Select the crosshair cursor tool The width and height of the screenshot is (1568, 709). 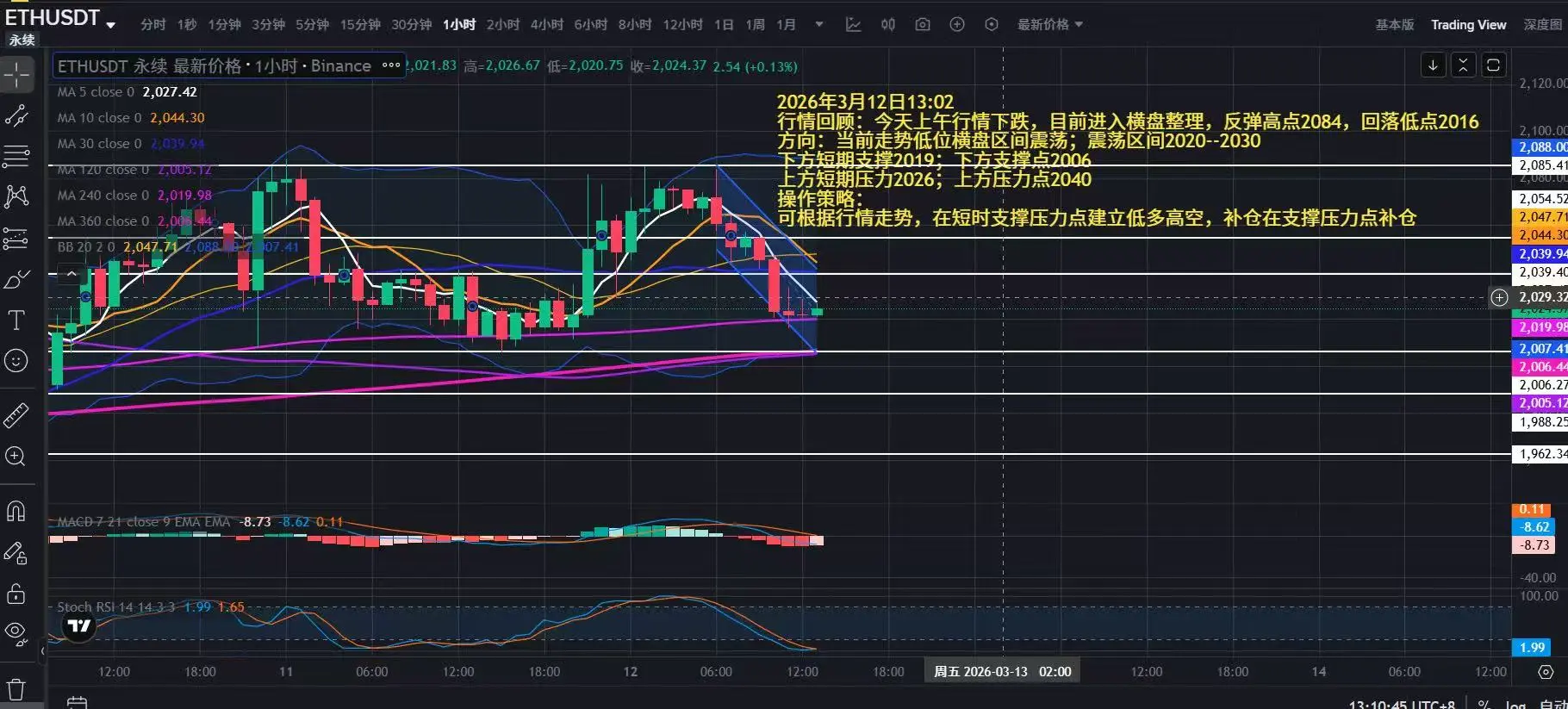[x=16, y=75]
